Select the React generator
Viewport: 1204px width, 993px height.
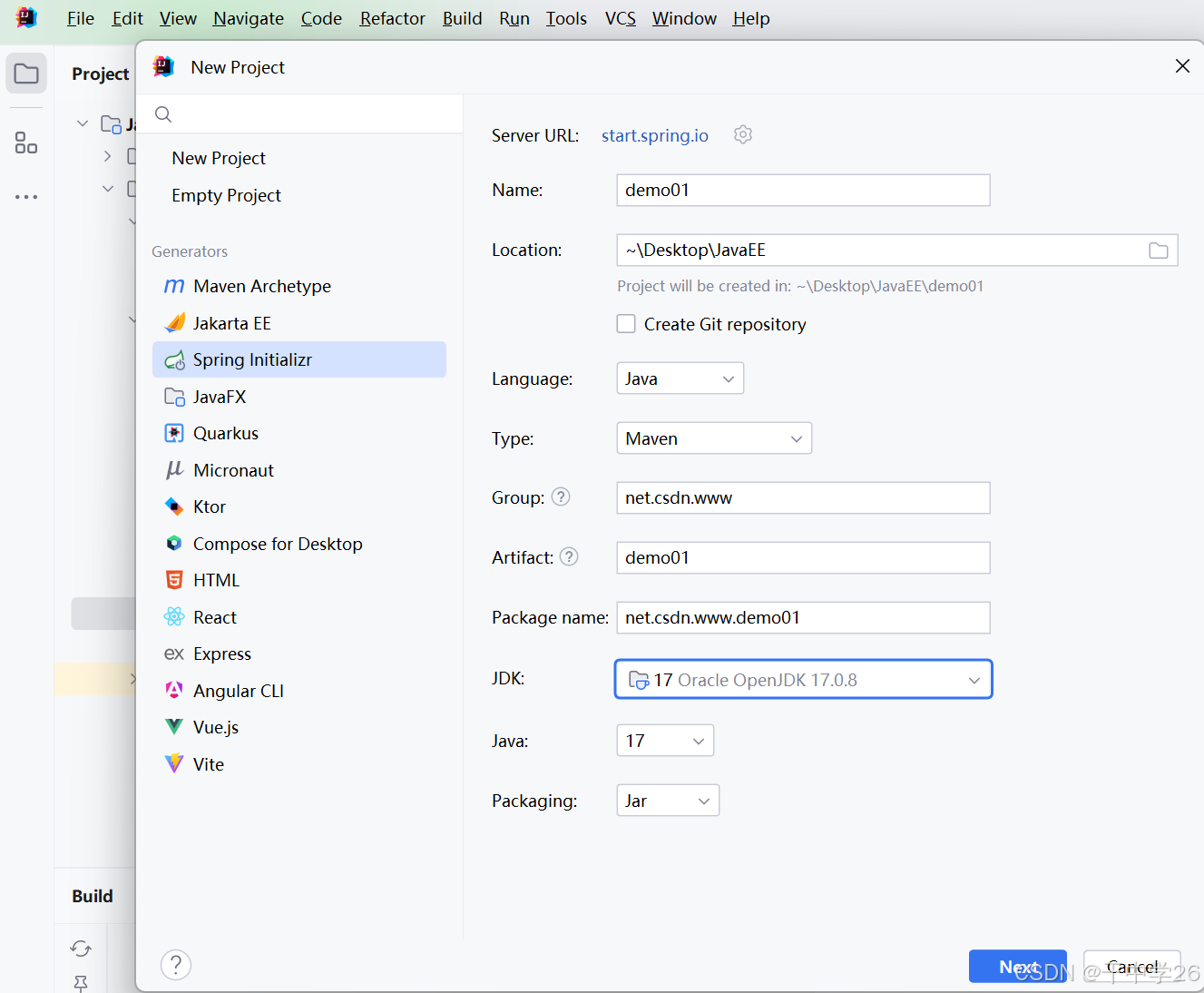pos(299,617)
